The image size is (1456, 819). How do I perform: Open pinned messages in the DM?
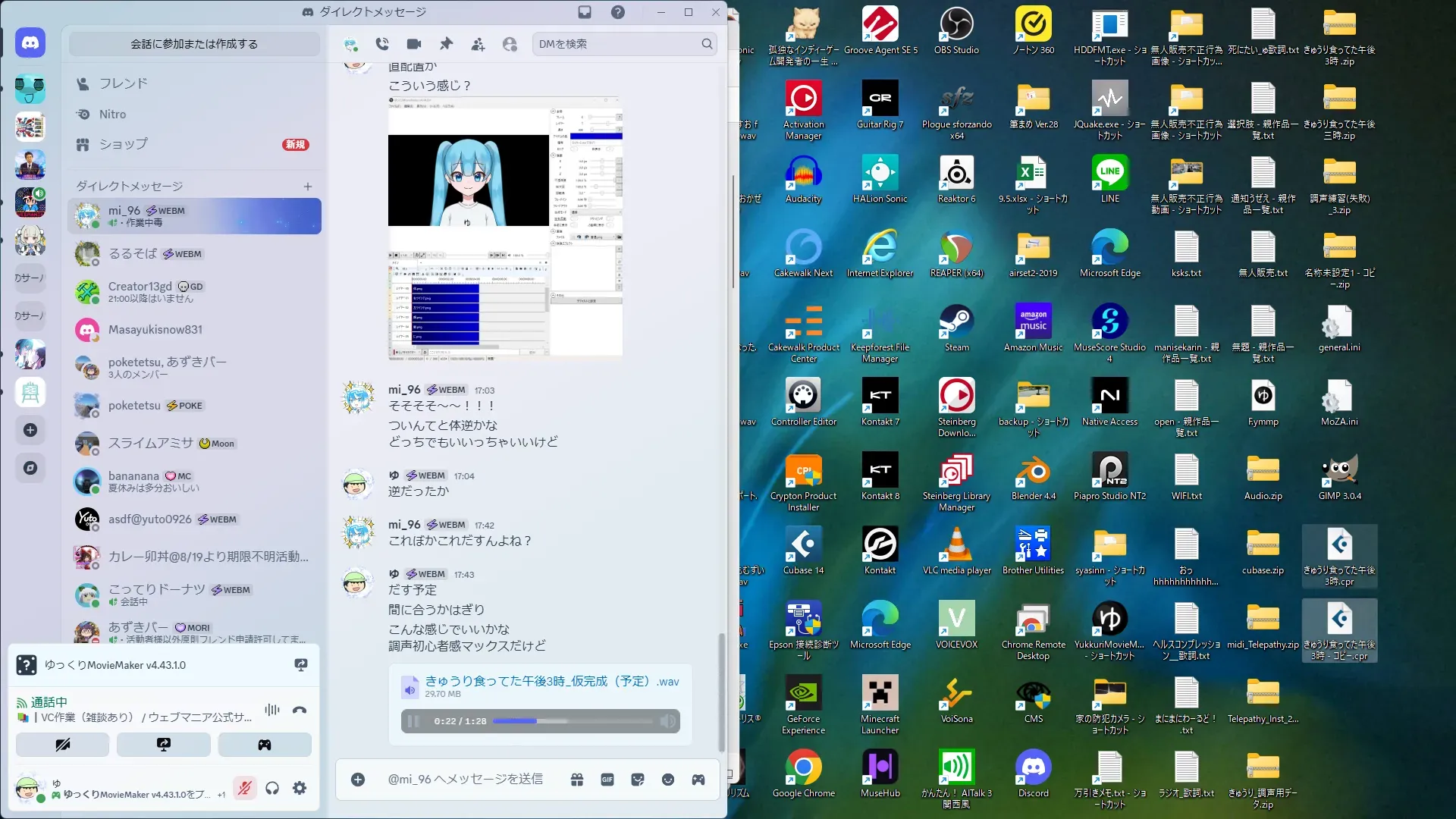point(446,44)
